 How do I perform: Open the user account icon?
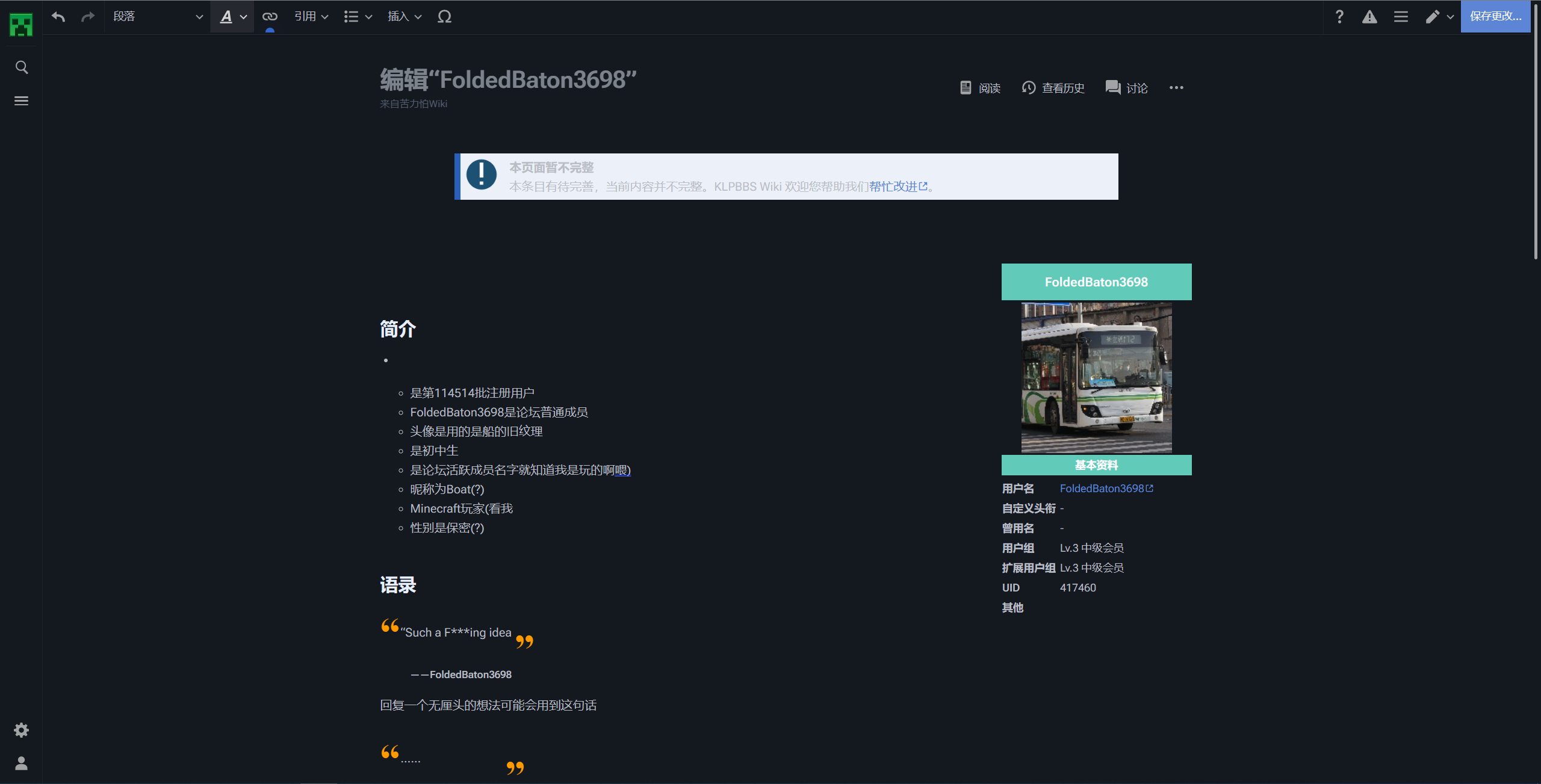21,763
